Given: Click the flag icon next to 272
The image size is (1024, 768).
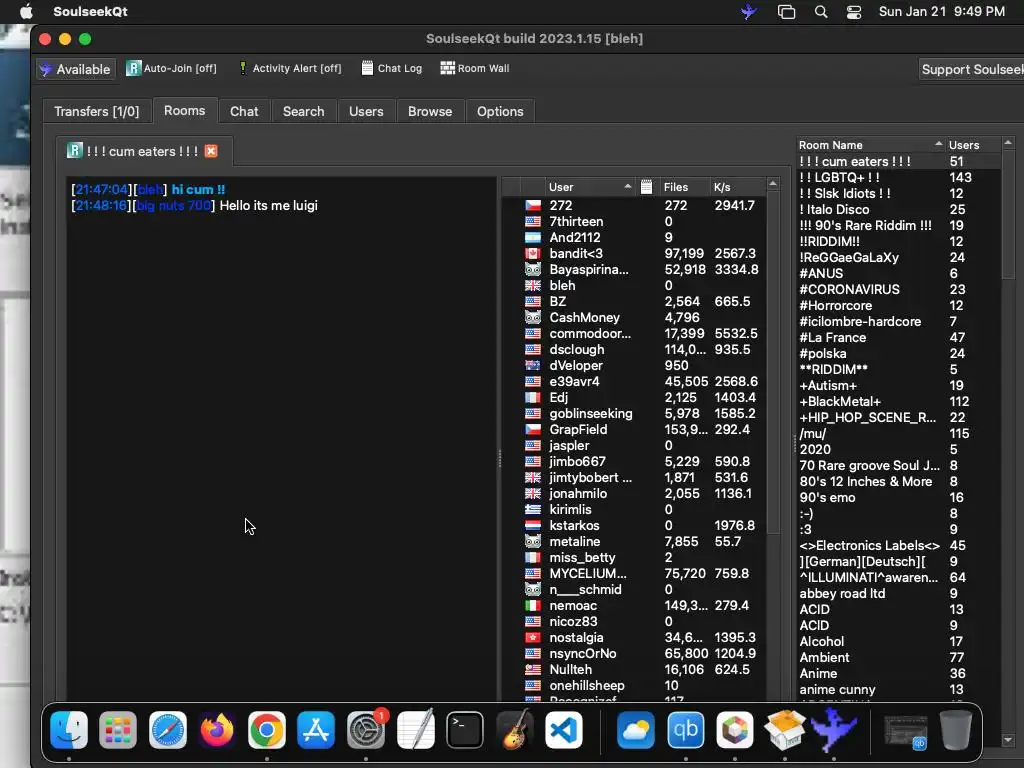Looking at the screenshot, I should [x=533, y=206].
